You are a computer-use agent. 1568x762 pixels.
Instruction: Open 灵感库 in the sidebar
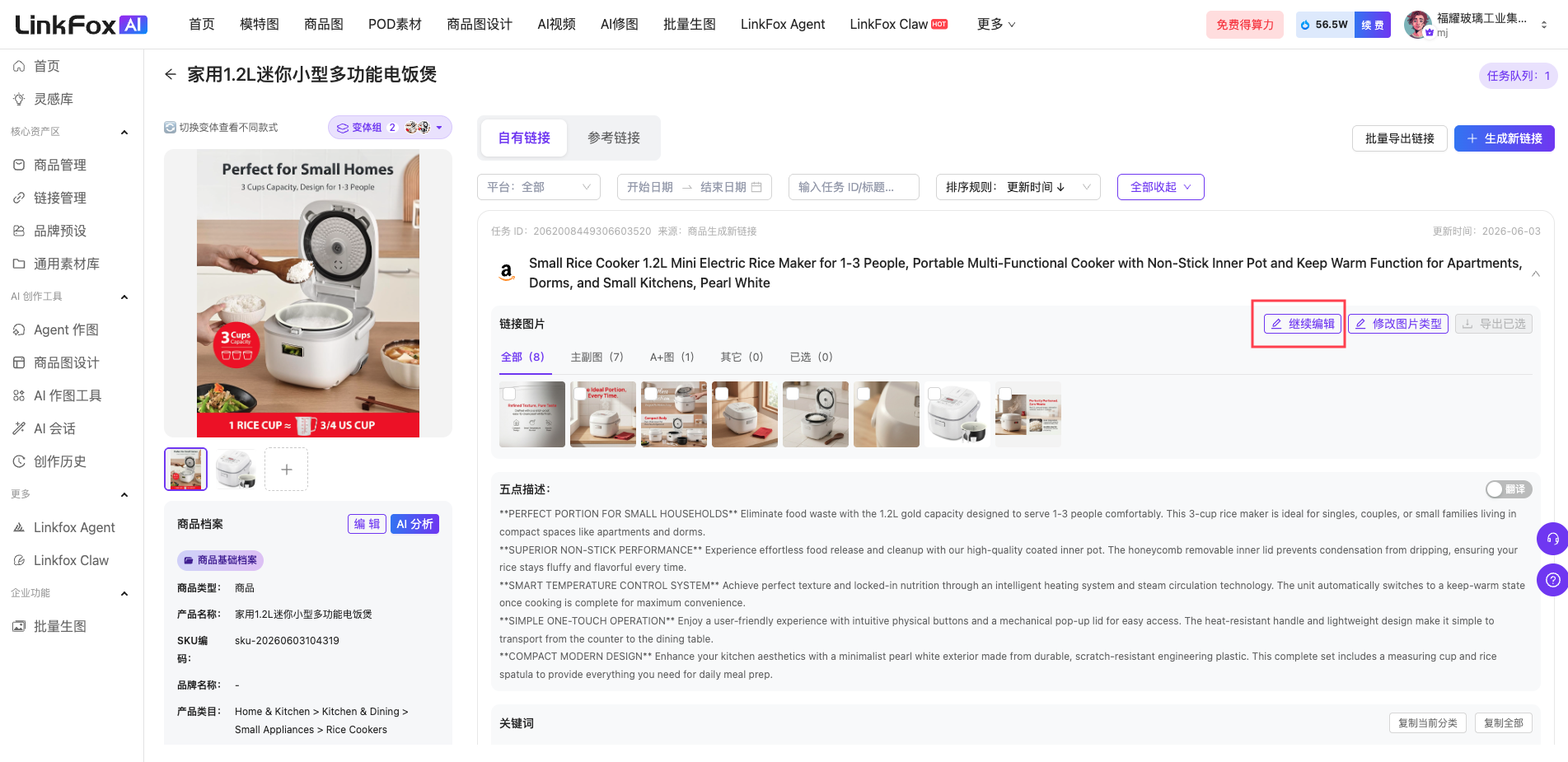pos(54,99)
